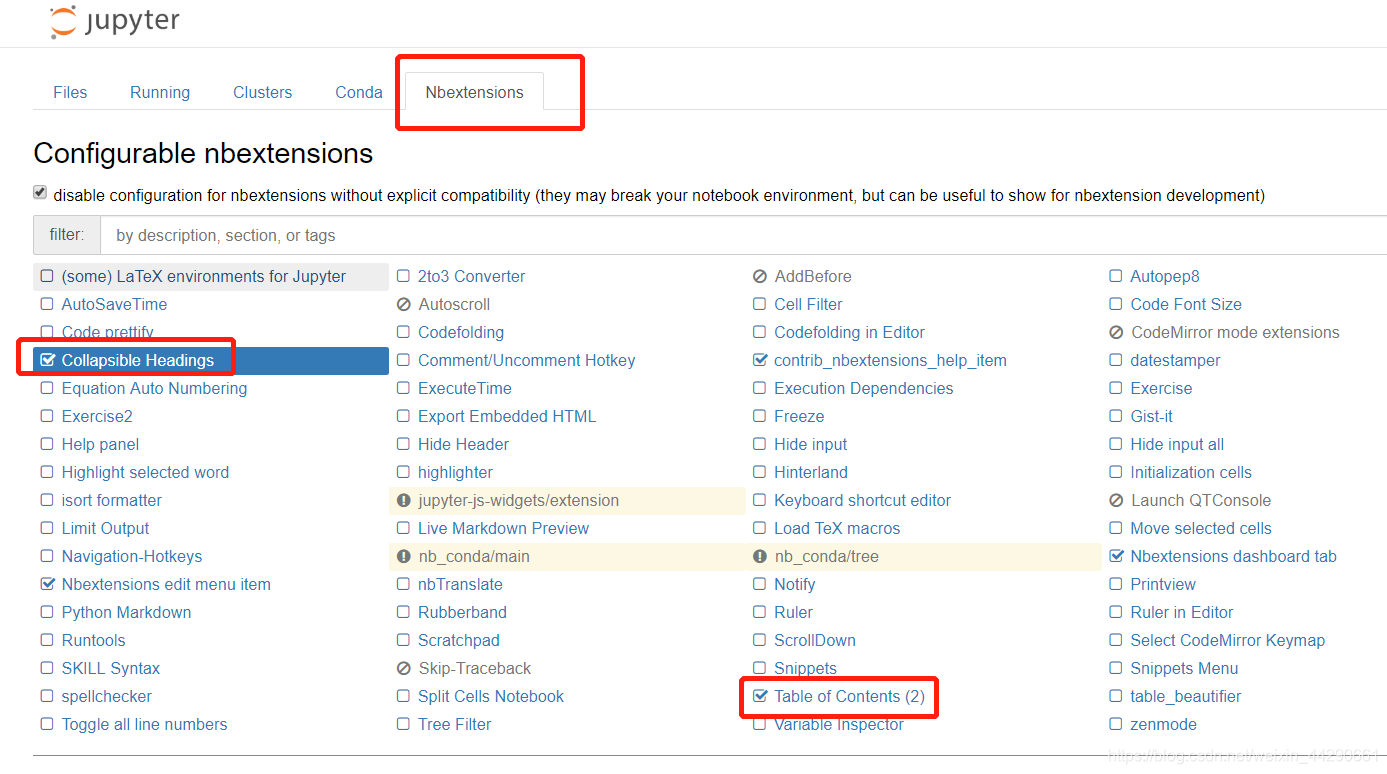
Task: Uncheck the Collapsible Headings checkbox
Action: pyautogui.click(x=47, y=360)
